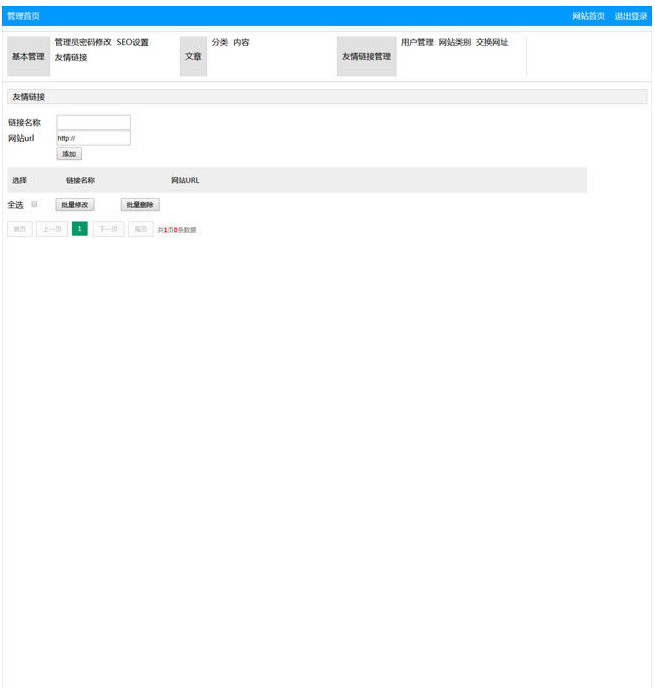Open the 交换网址 menu item
The width and height of the screenshot is (655, 688).
click(492, 43)
